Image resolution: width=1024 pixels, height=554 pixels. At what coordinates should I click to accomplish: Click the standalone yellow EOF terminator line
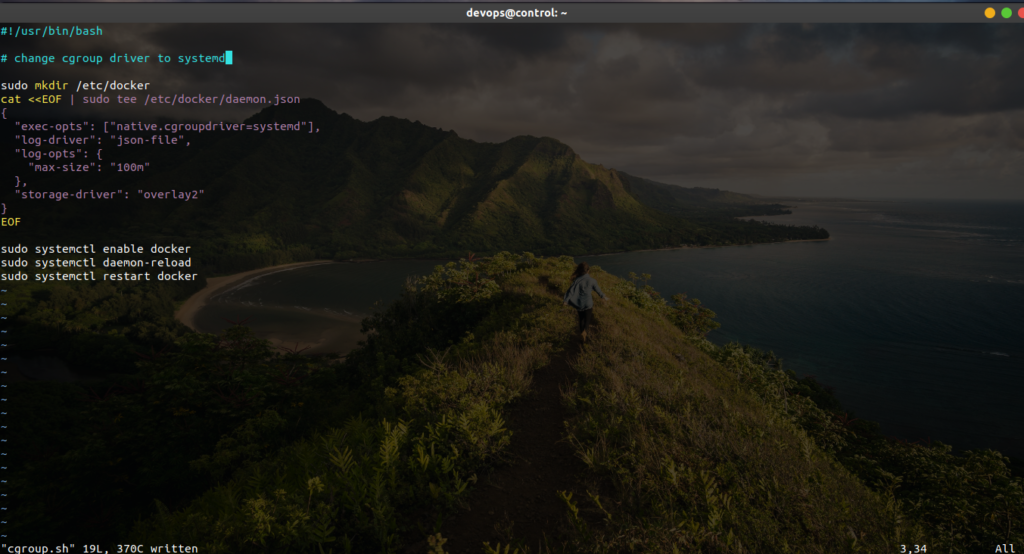(10, 222)
